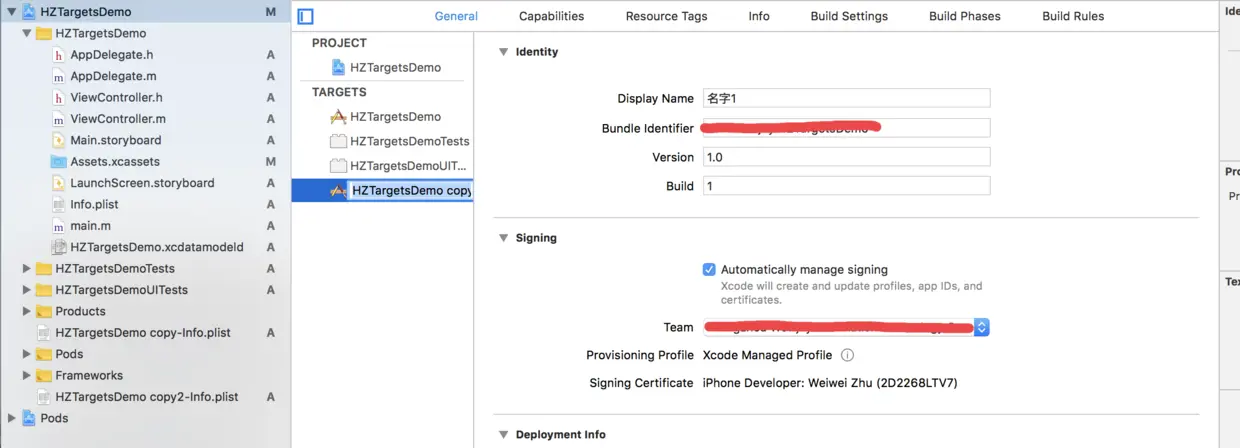Open the Team dropdown selector
The height and width of the screenshot is (448, 1240).
click(x=981, y=327)
